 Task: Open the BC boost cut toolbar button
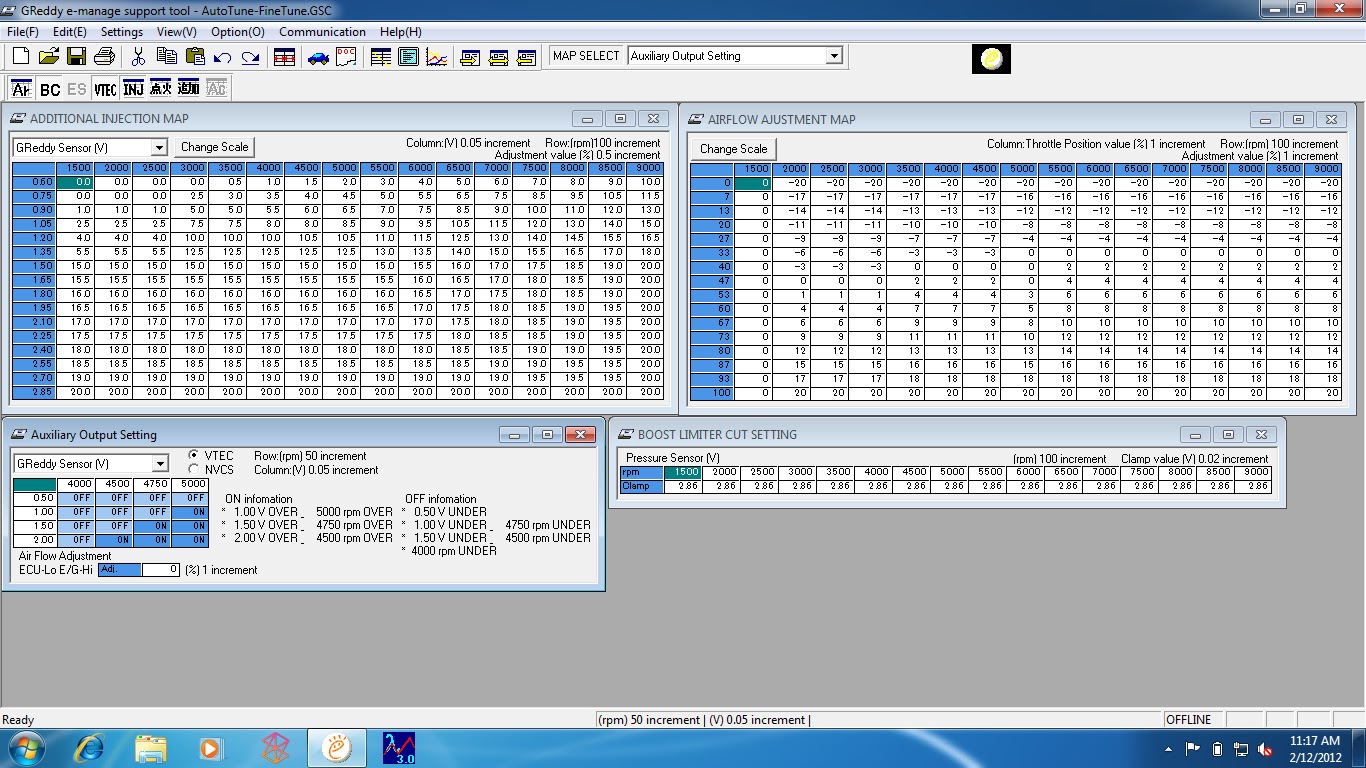50,89
